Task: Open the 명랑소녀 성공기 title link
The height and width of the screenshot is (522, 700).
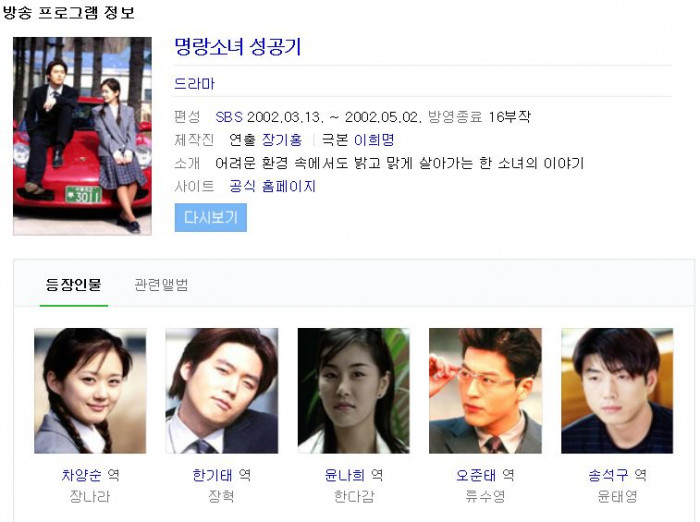Action: point(238,47)
